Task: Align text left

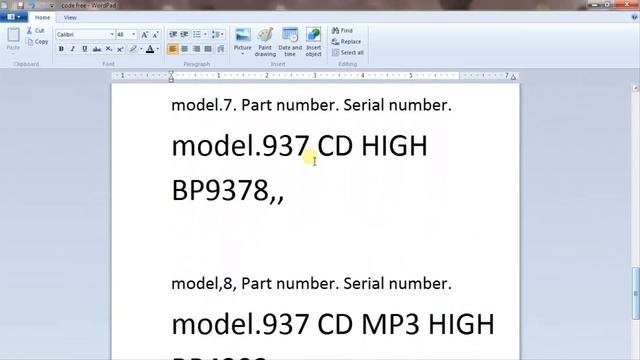Action: (x=173, y=49)
